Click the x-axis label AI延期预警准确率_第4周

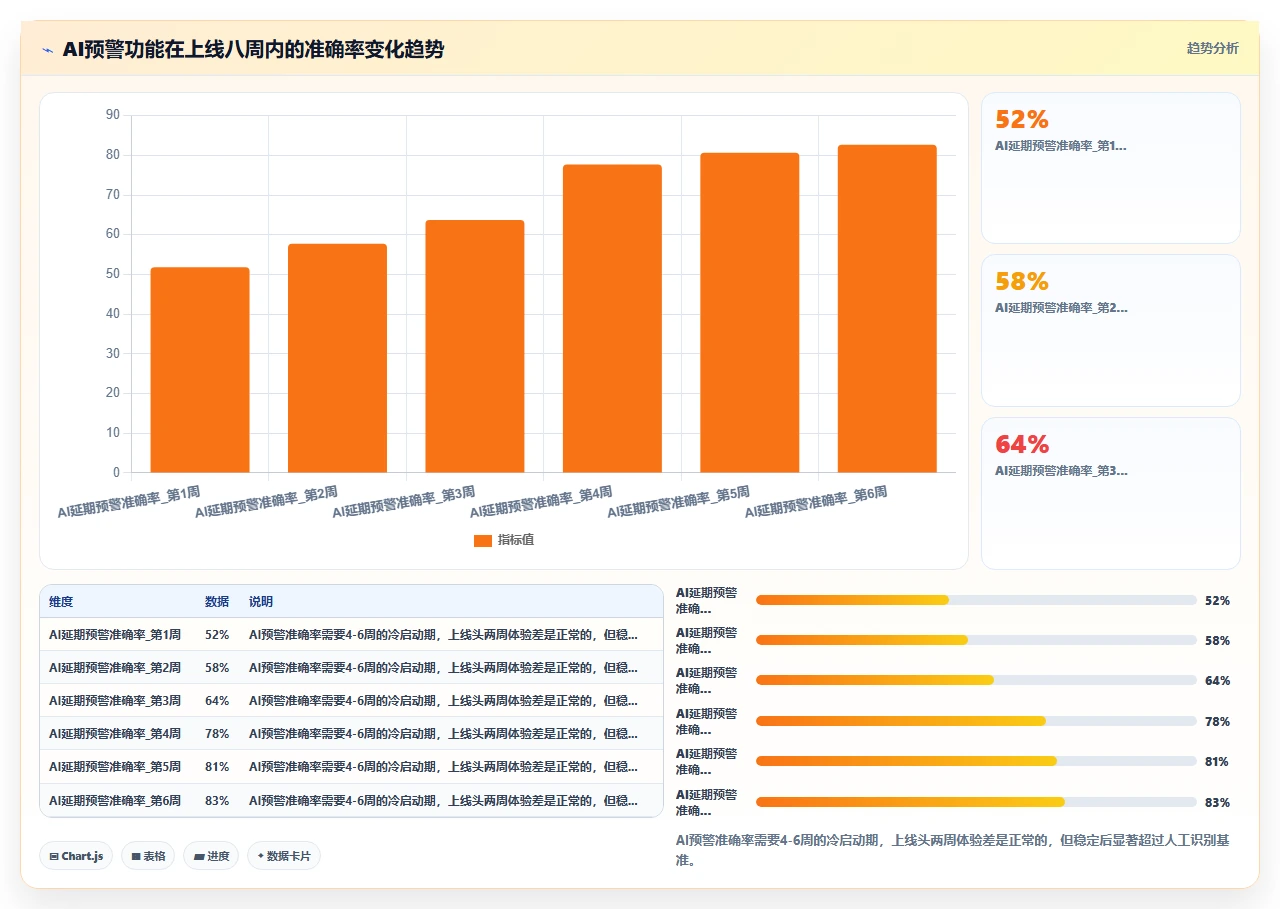point(541,502)
